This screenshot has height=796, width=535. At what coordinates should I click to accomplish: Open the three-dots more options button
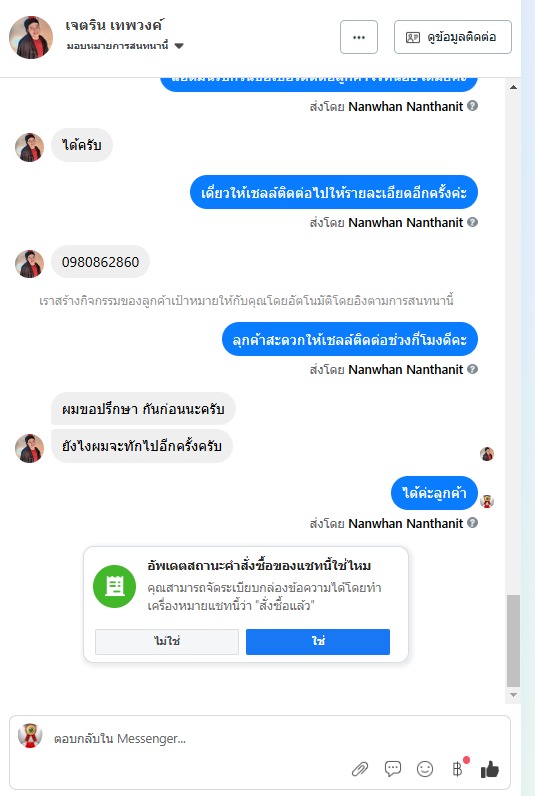click(x=359, y=37)
